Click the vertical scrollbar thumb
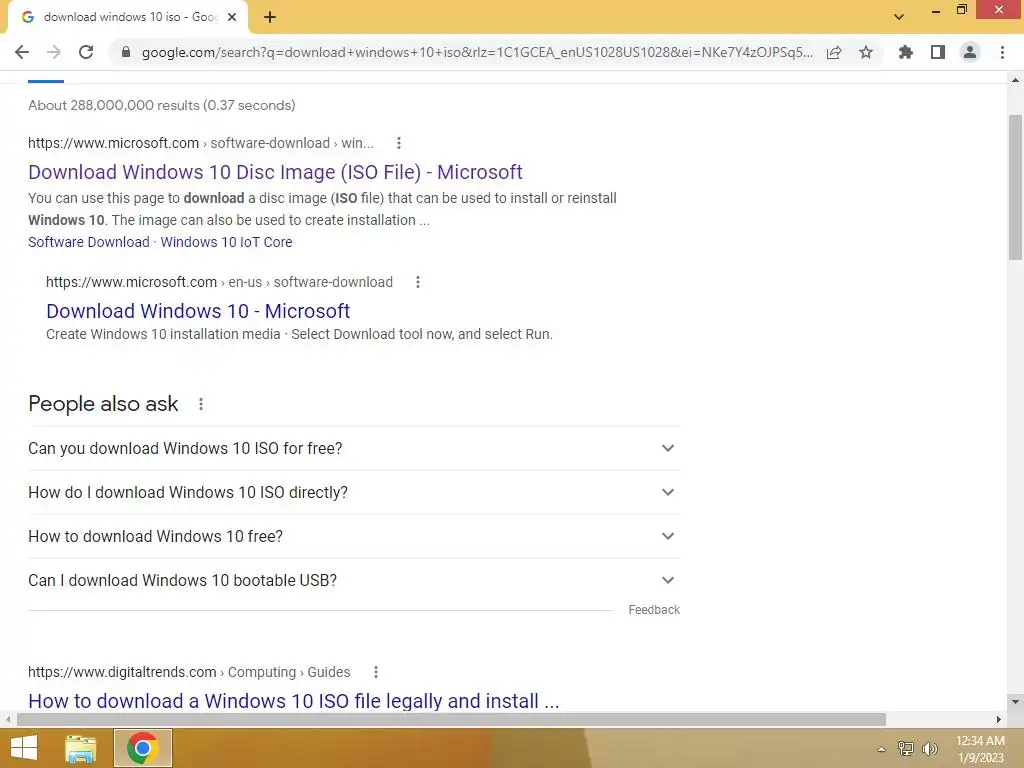This screenshot has height=768, width=1024. [1015, 188]
